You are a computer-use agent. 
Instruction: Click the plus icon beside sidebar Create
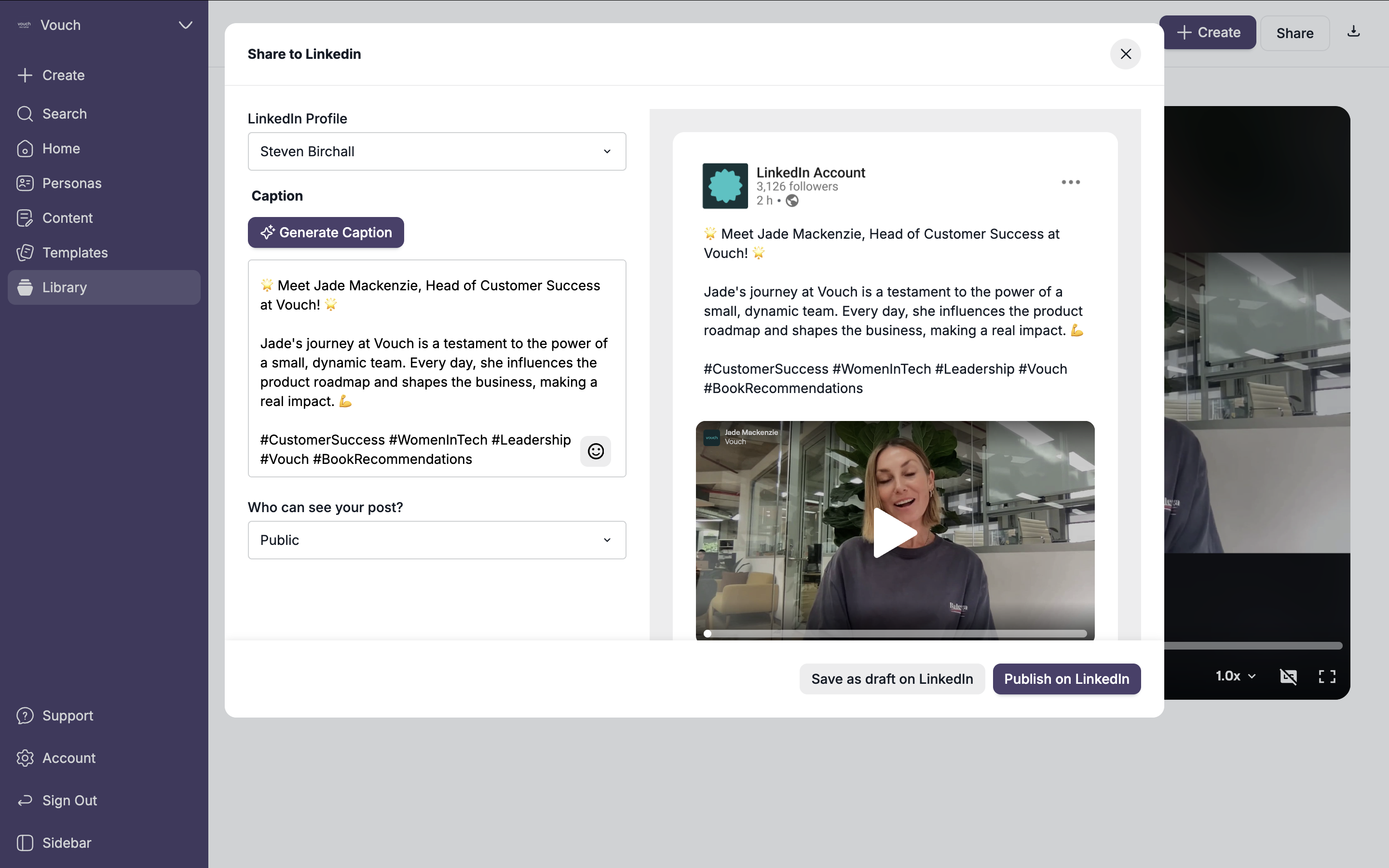point(25,75)
